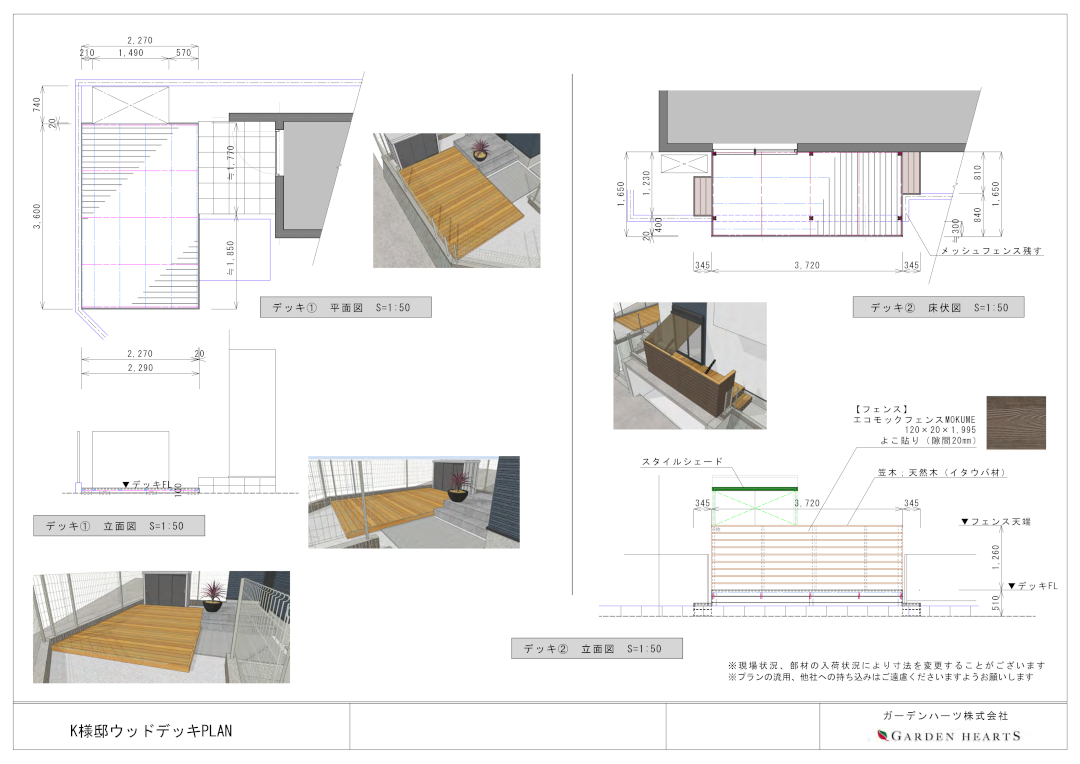Click the エコモックフェンスMOKUME specification text
Screen dimensions: 1080x764
tap(914, 420)
